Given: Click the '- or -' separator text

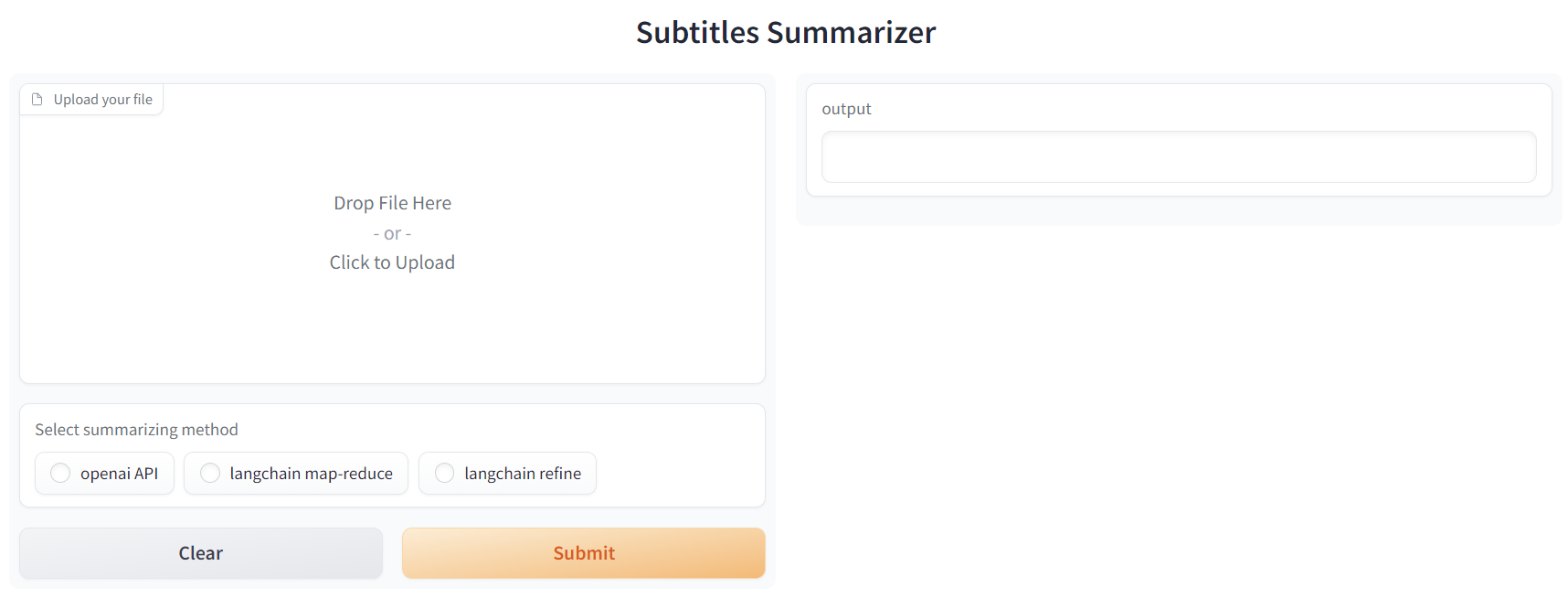Looking at the screenshot, I should point(392,233).
